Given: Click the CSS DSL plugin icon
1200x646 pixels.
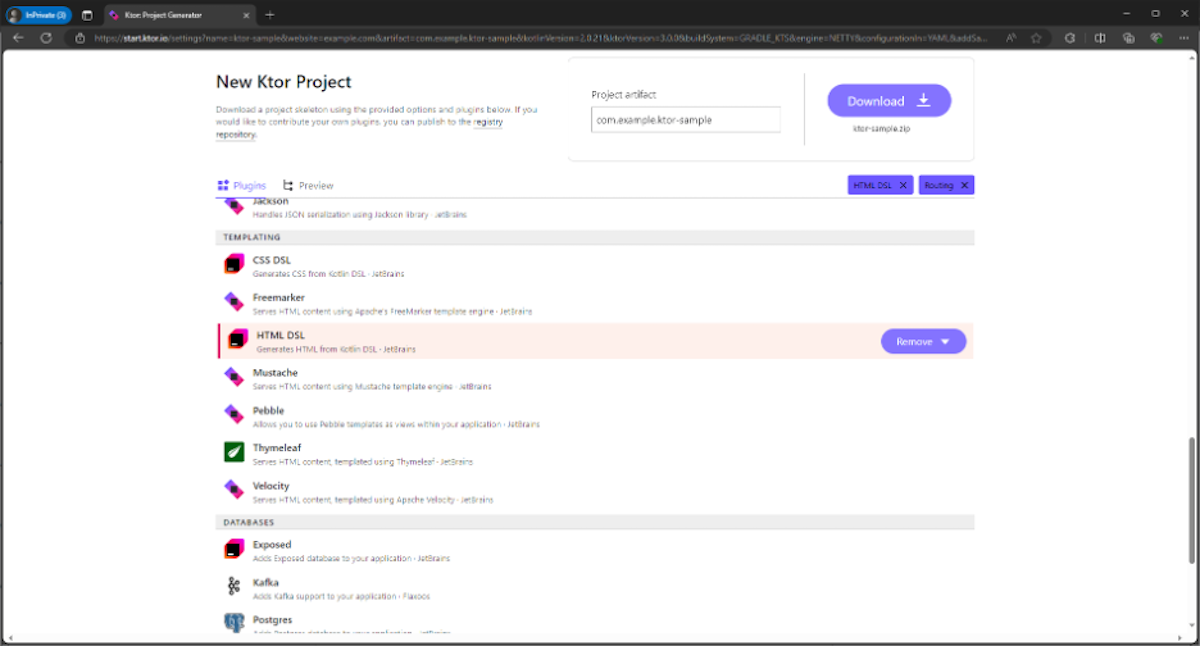Looking at the screenshot, I should (234, 264).
